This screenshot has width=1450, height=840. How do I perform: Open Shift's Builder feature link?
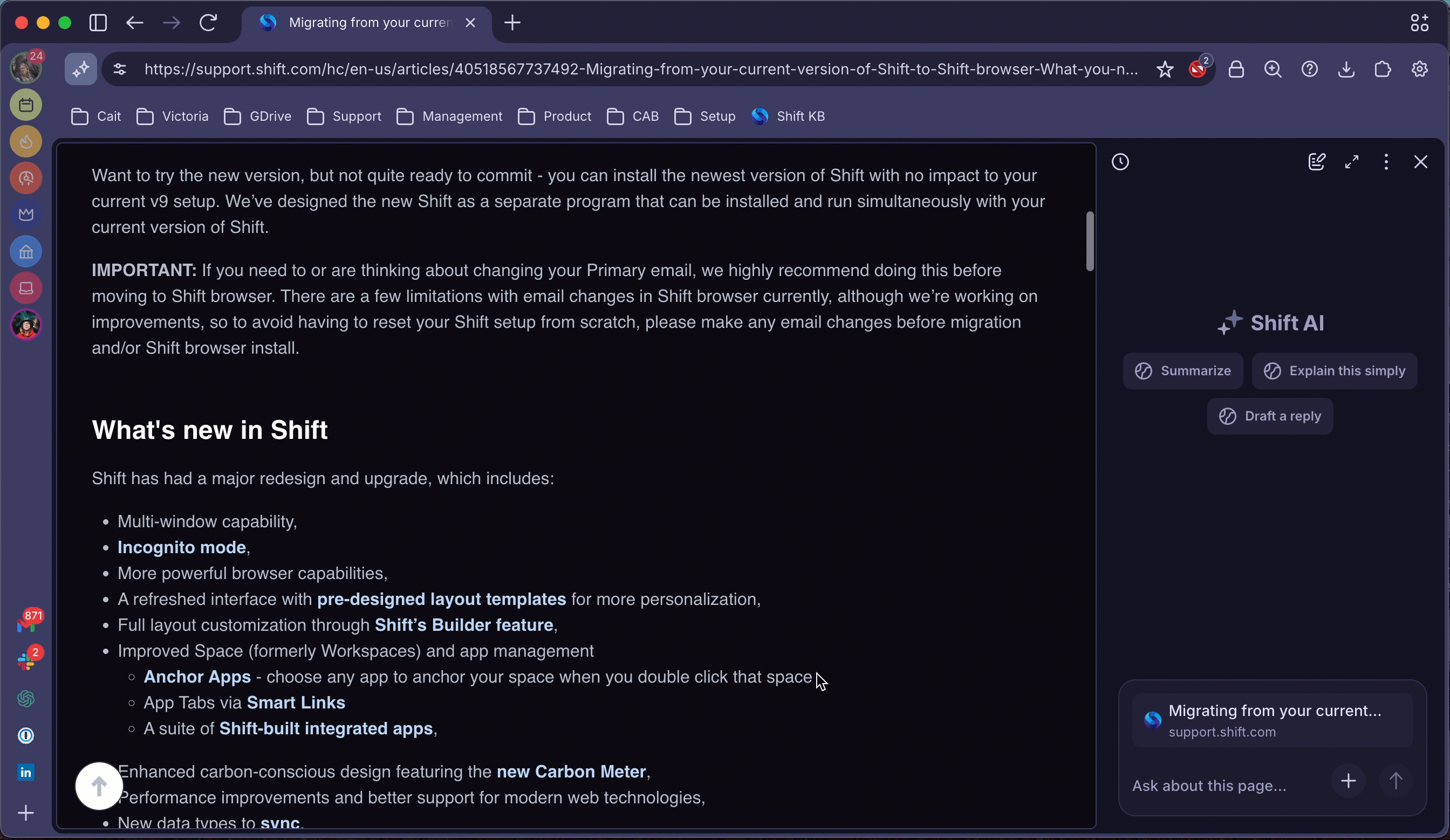464,625
